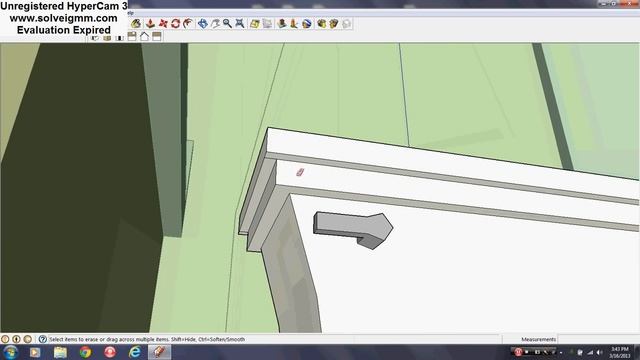Click the SketchUp taskbar button
The width and height of the screenshot is (640, 360).
[x=160, y=352]
